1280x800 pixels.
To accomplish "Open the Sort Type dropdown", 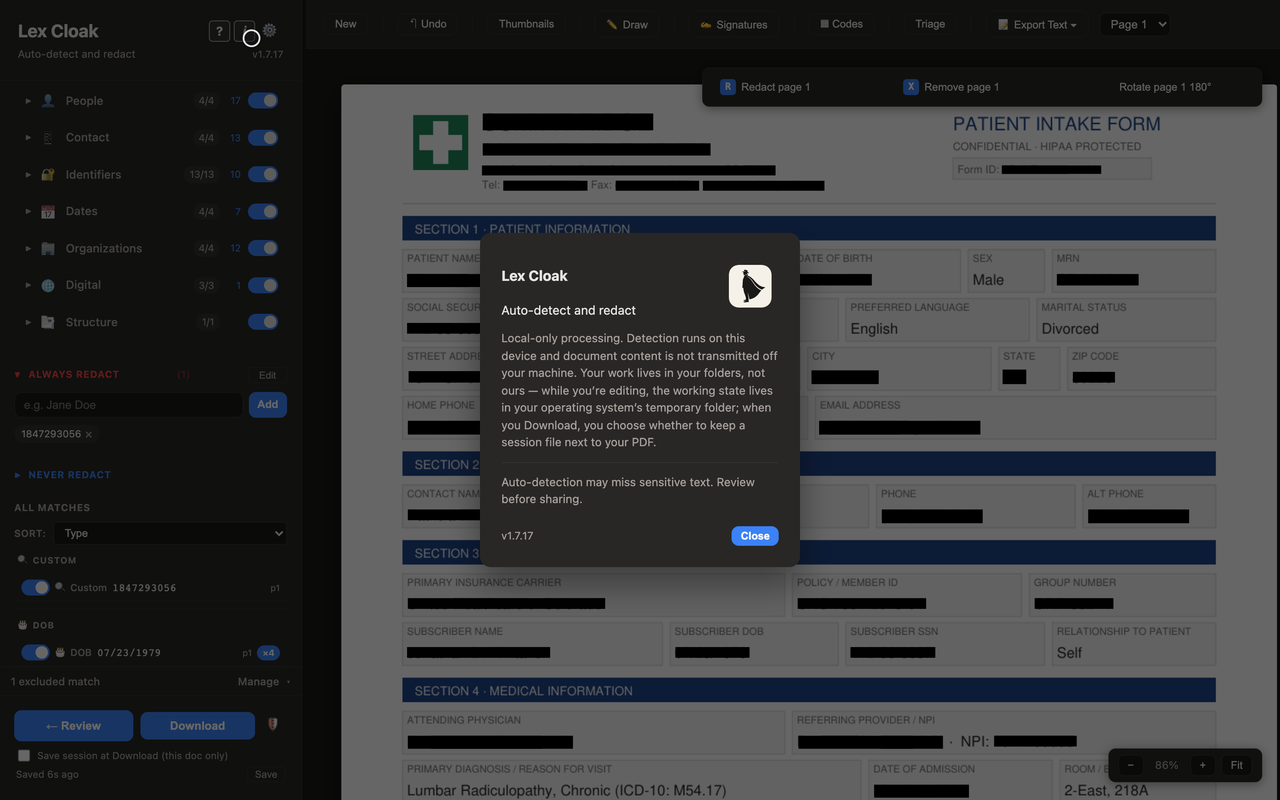I will (x=171, y=534).
